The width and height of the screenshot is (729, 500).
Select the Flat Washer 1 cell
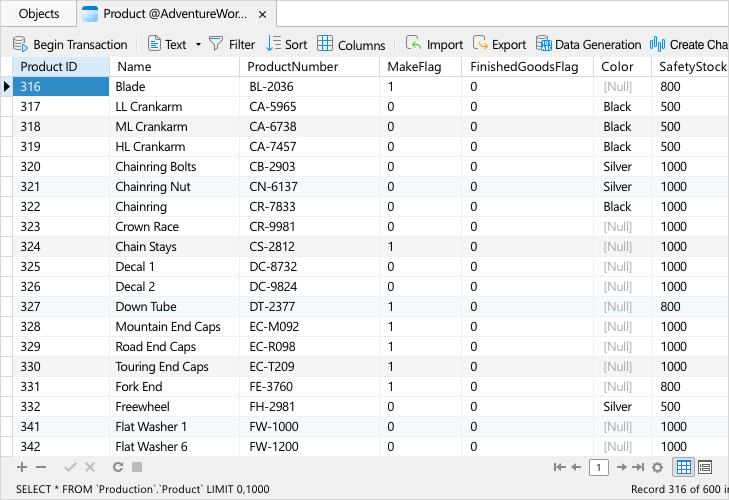point(174,427)
